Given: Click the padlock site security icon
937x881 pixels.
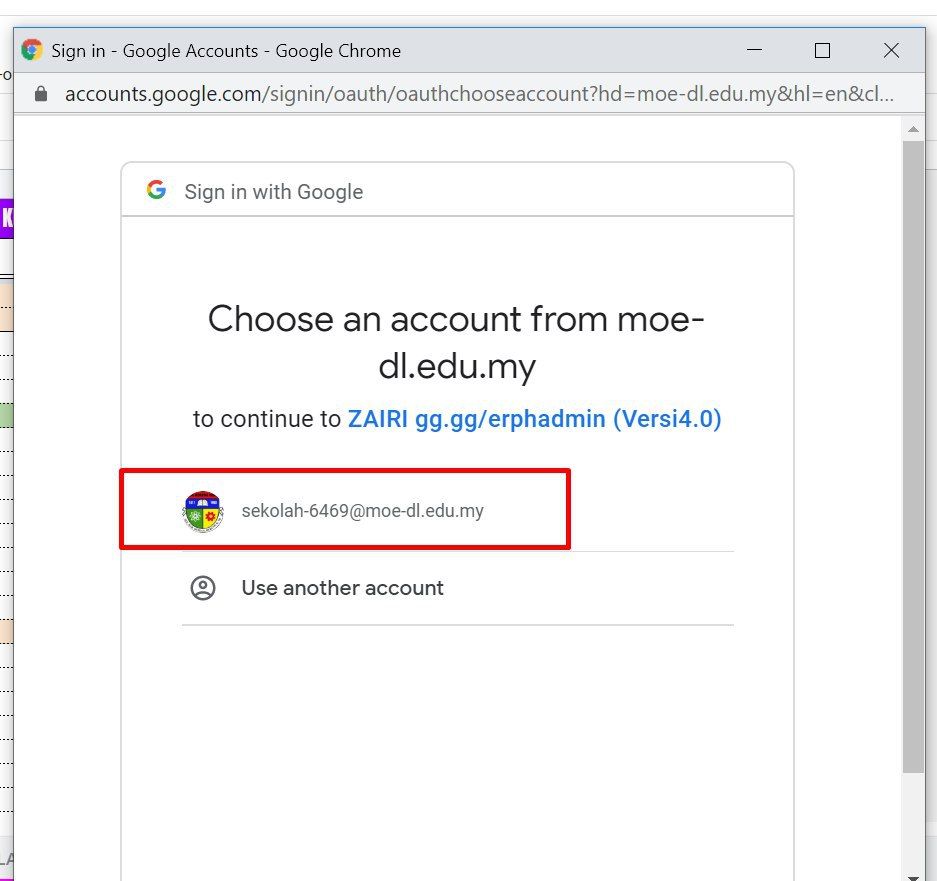Looking at the screenshot, I should click(x=41, y=94).
